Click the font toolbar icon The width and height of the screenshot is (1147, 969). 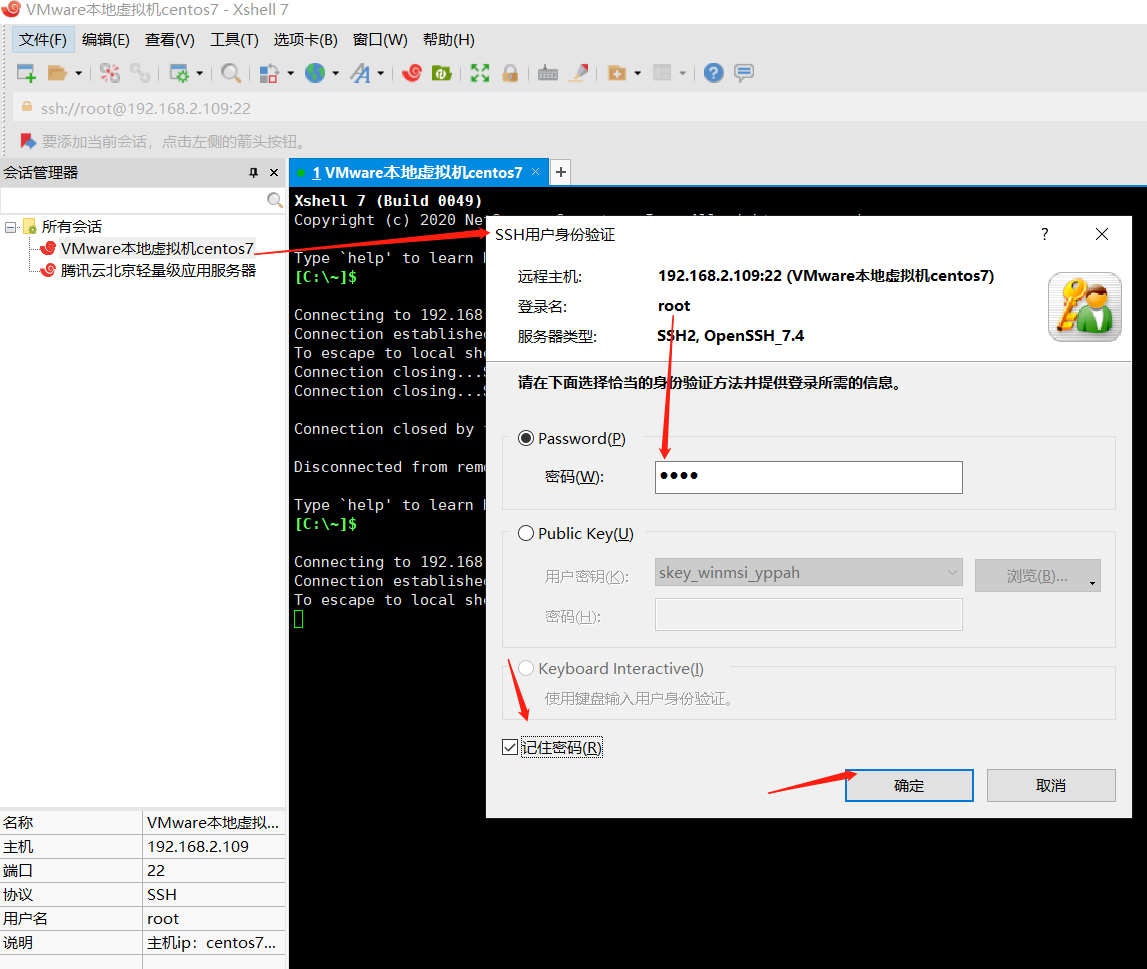[x=361, y=73]
